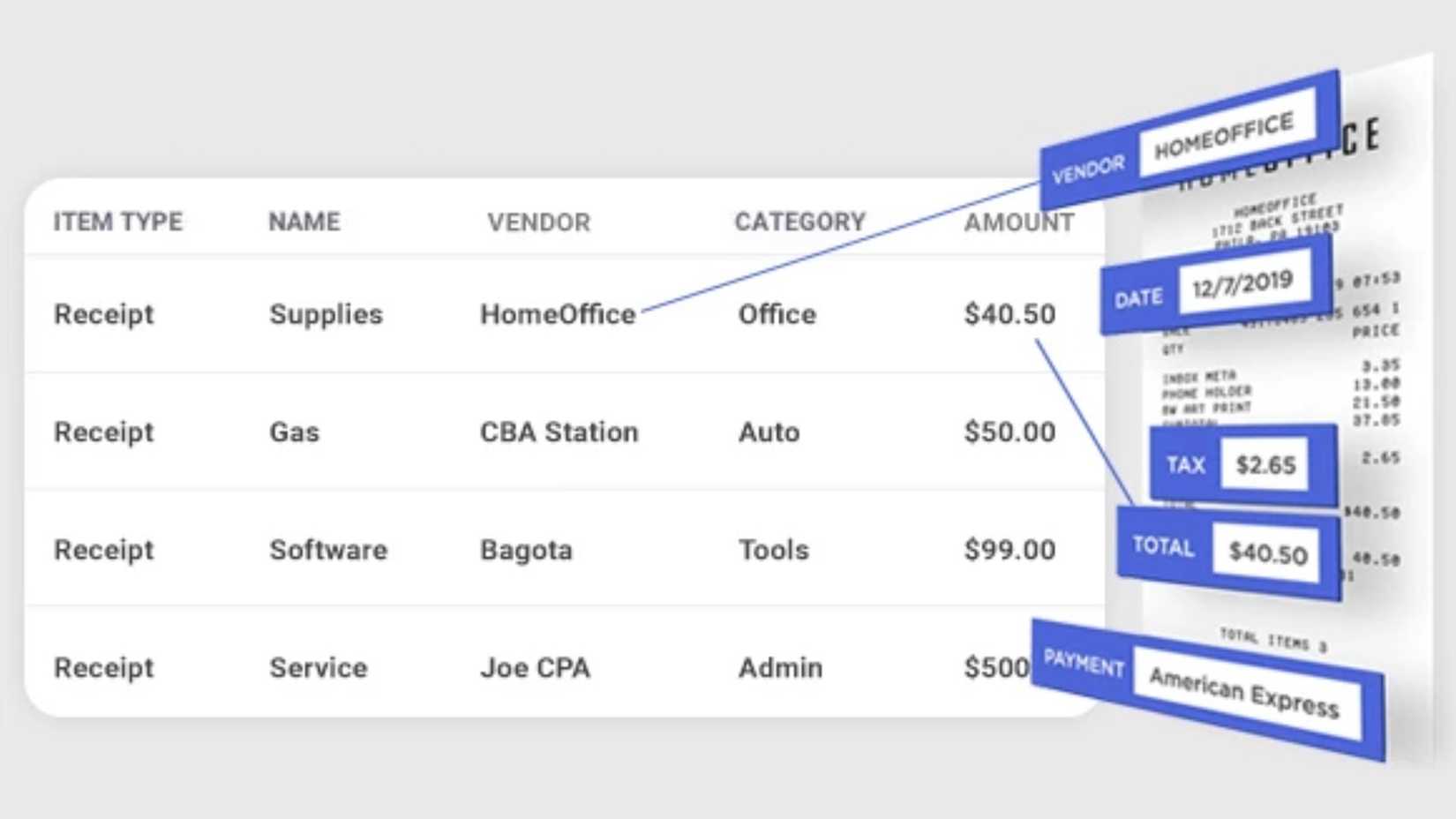This screenshot has width=1456, height=819.
Task: Select the Software receipt name cell
Action: (328, 550)
